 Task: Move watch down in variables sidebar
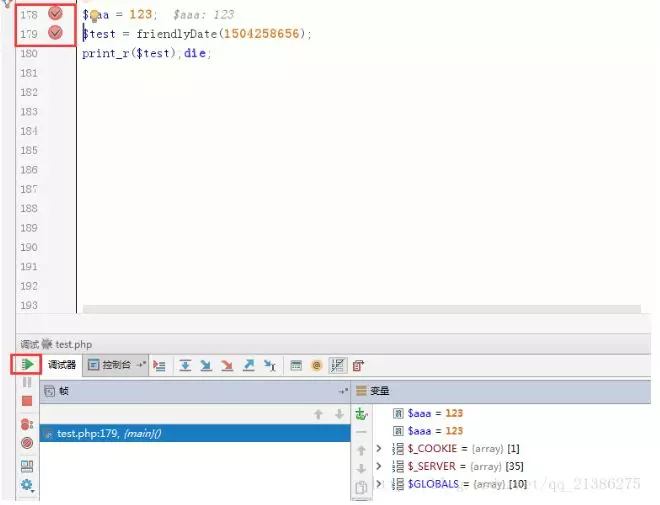coord(361,468)
